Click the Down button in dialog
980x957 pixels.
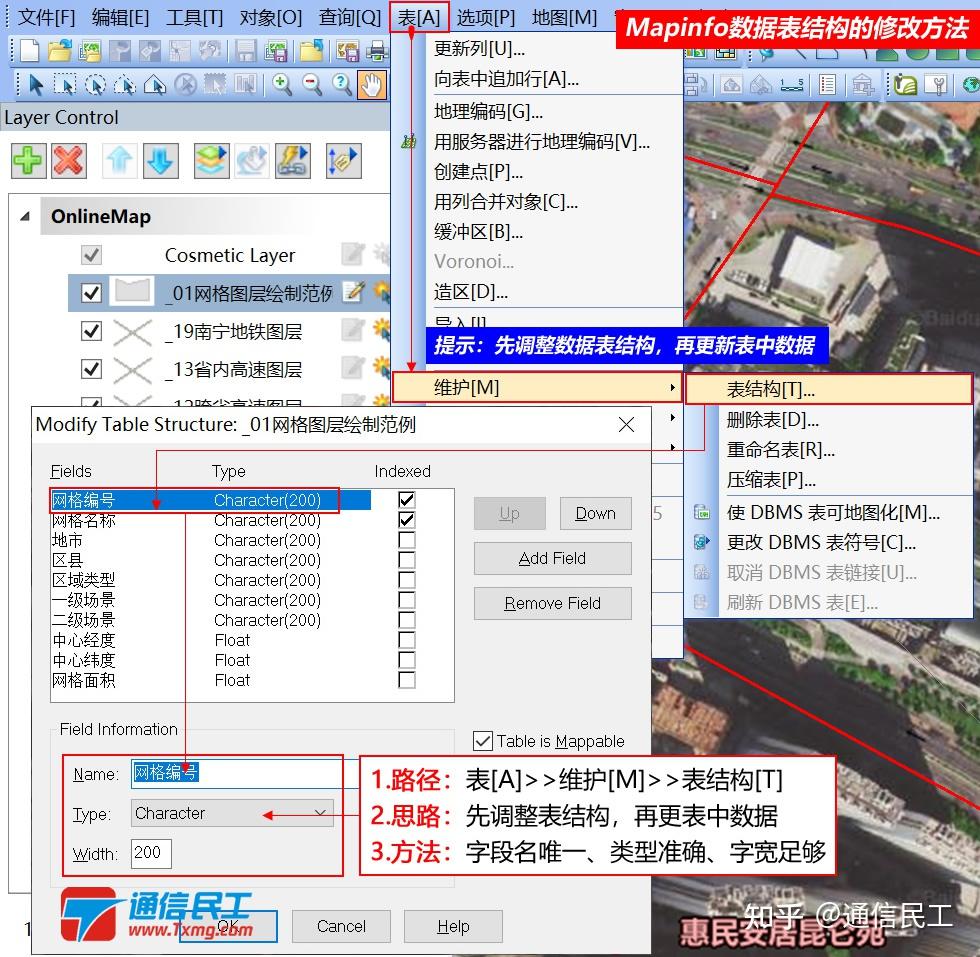[x=596, y=513]
